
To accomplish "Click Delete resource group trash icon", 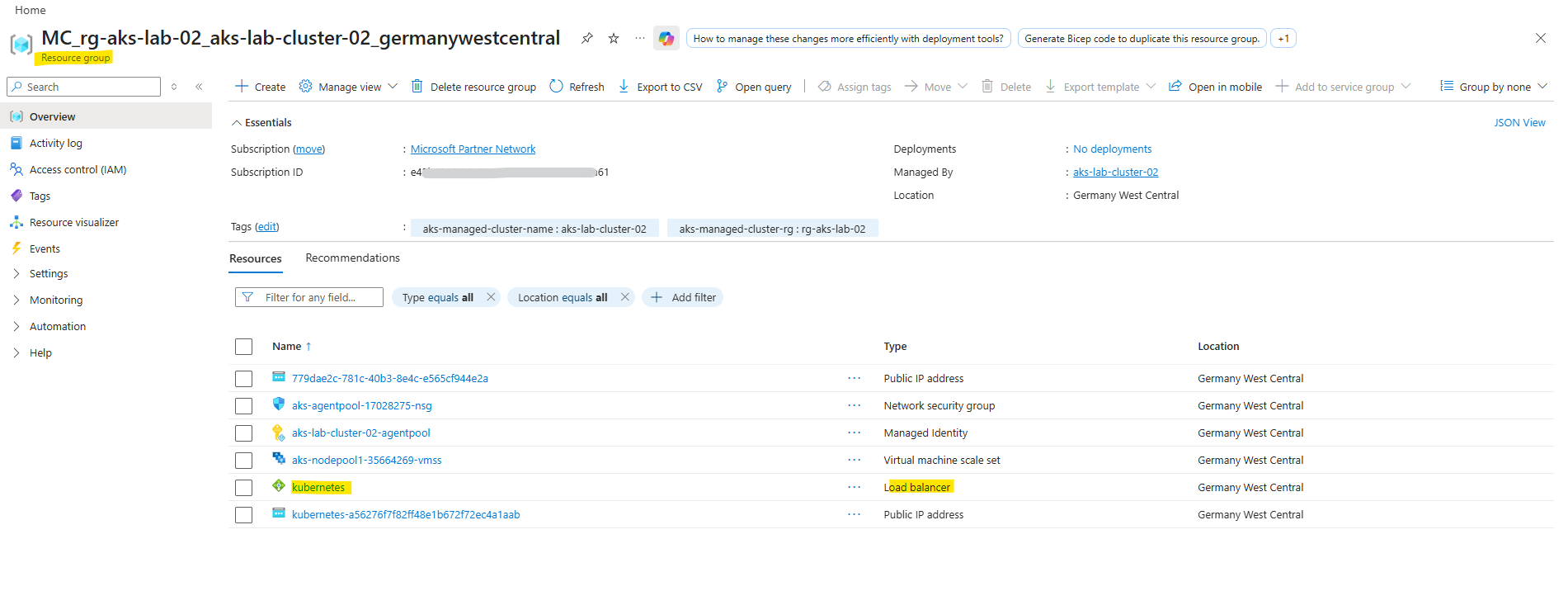I will [x=417, y=87].
